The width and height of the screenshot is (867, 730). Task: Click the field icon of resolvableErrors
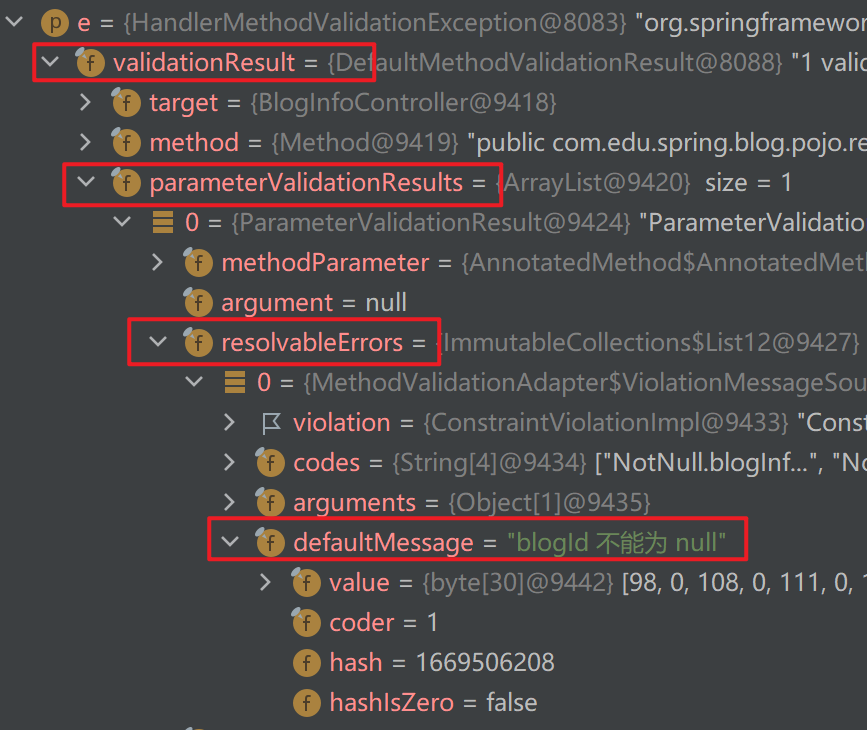tap(198, 342)
